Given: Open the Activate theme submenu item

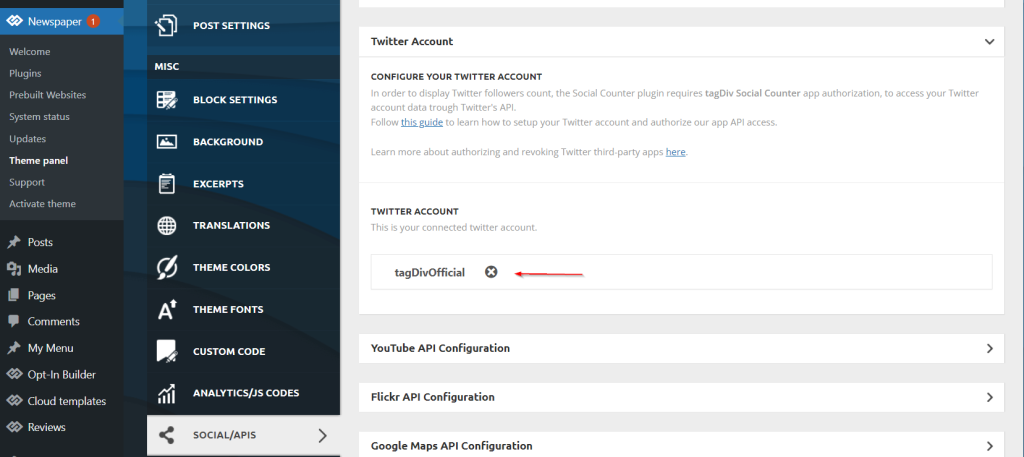Looking at the screenshot, I should point(42,204).
